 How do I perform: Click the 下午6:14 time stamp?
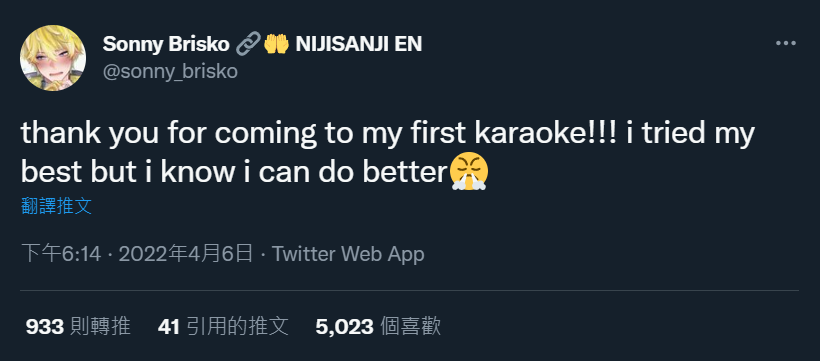pyautogui.click(x=61, y=254)
